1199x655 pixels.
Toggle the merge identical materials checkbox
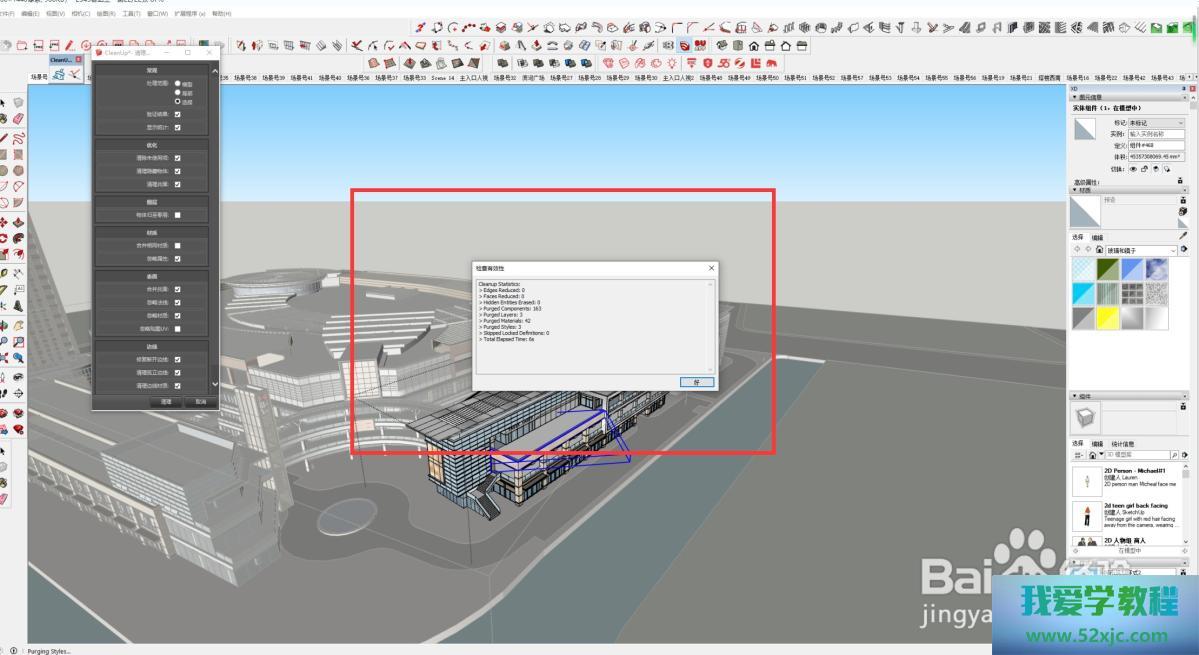click(x=178, y=245)
